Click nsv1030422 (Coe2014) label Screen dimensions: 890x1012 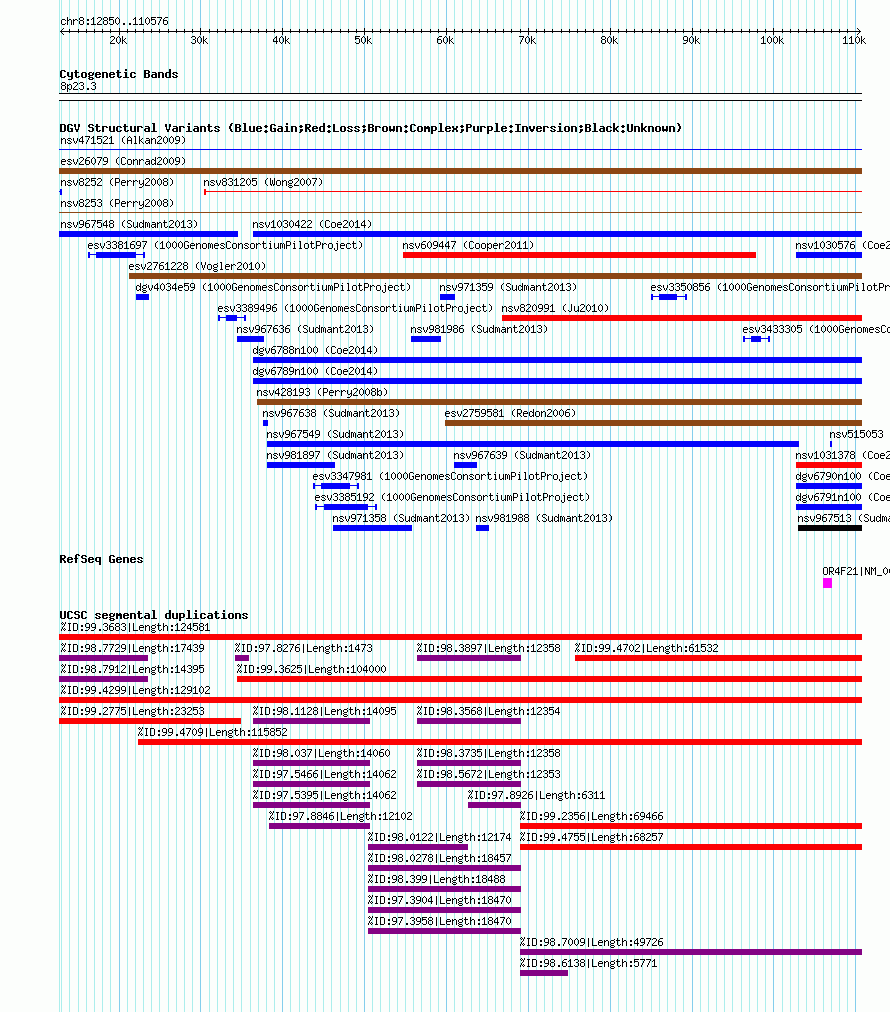pos(312,224)
